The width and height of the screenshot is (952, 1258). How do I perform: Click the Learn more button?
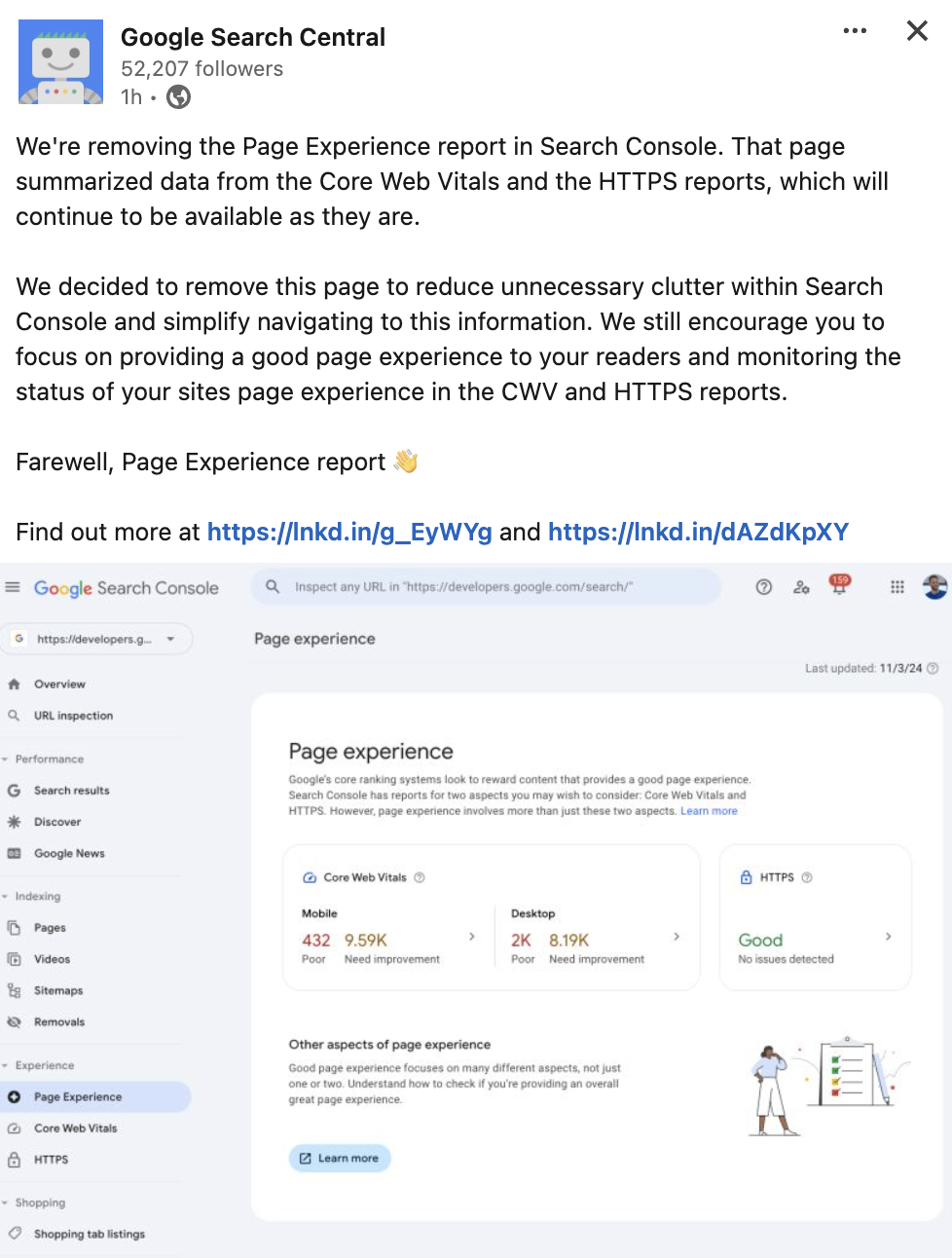pos(339,1158)
